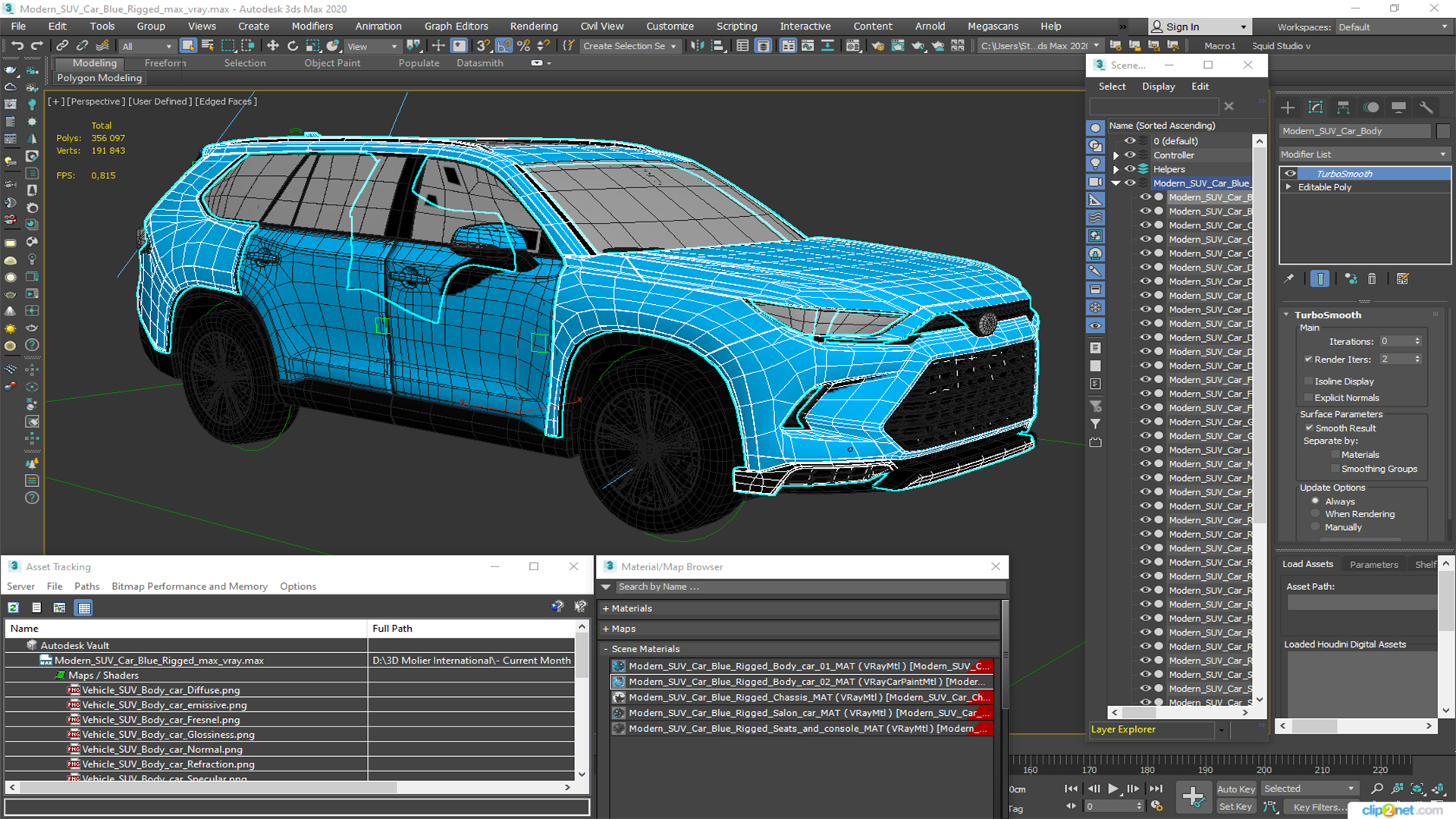Screen dimensions: 1456x819
Task: Click the object color swatch beside name field
Action: coord(1443,131)
